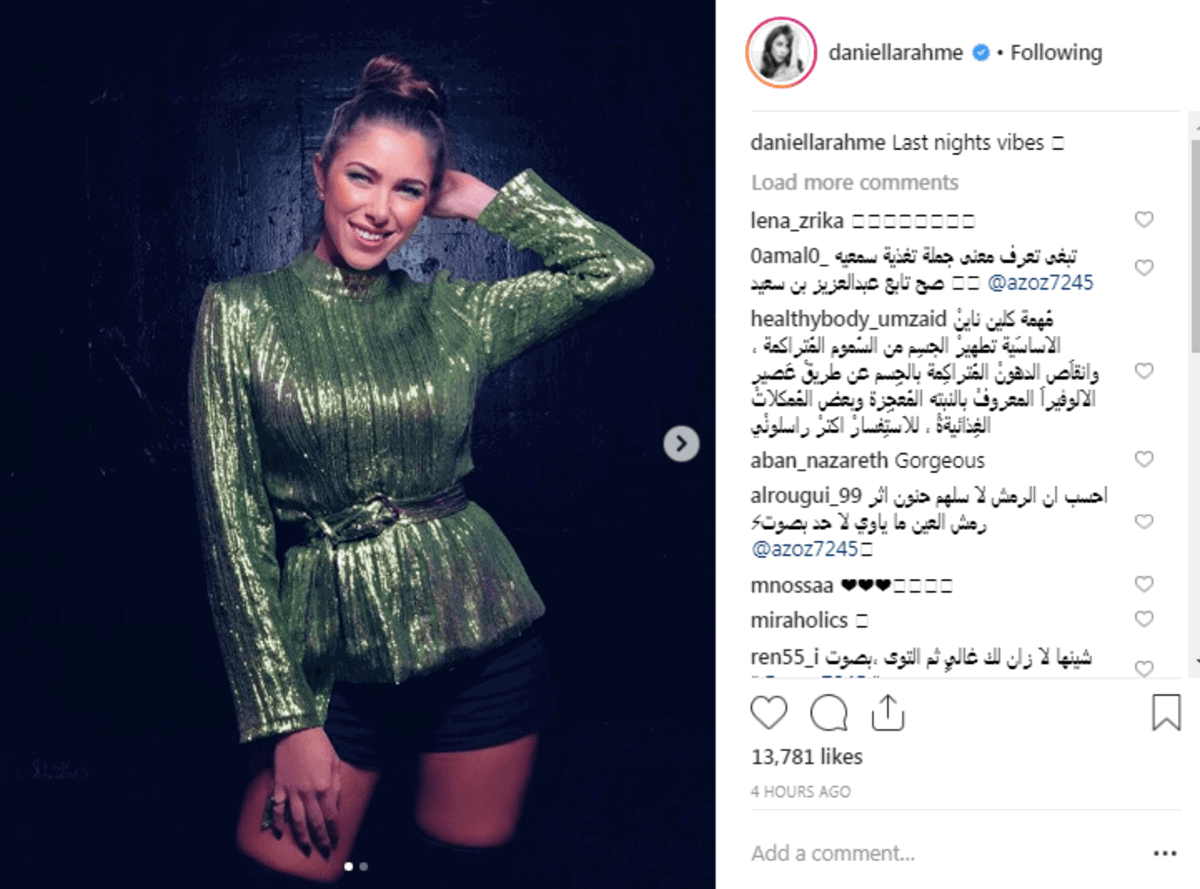Open @azoz7245 mention in 0amal0_ comment
The image size is (1200, 889).
1040,283
